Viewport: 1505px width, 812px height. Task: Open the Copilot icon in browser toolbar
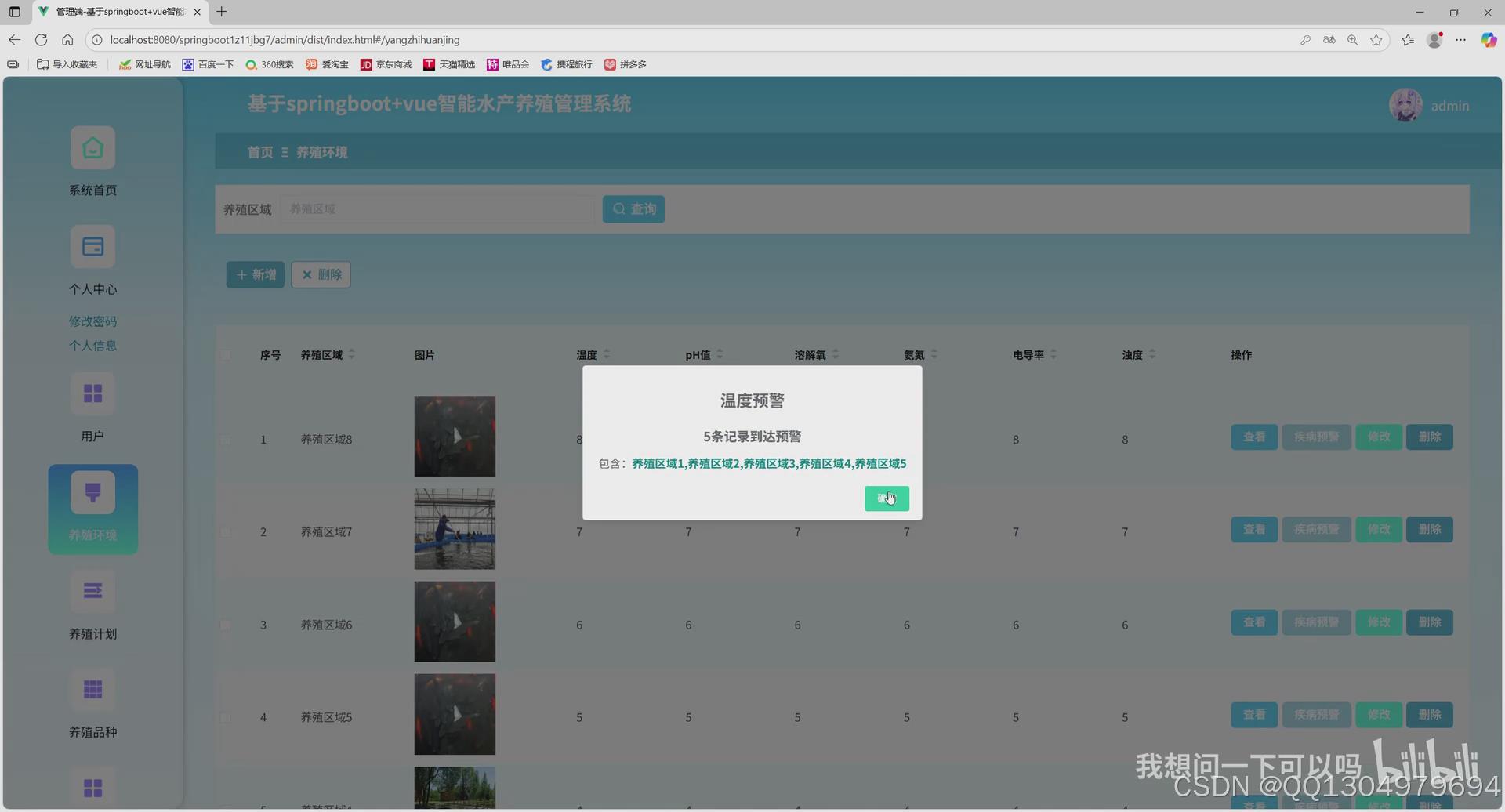[1489, 40]
